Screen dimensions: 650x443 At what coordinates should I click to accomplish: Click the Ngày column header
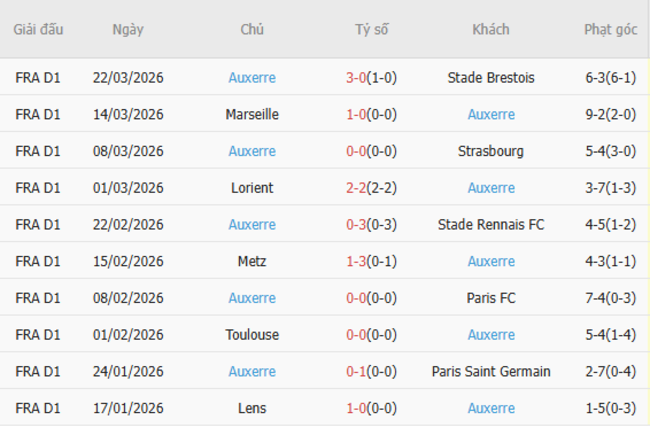[x=128, y=30]
